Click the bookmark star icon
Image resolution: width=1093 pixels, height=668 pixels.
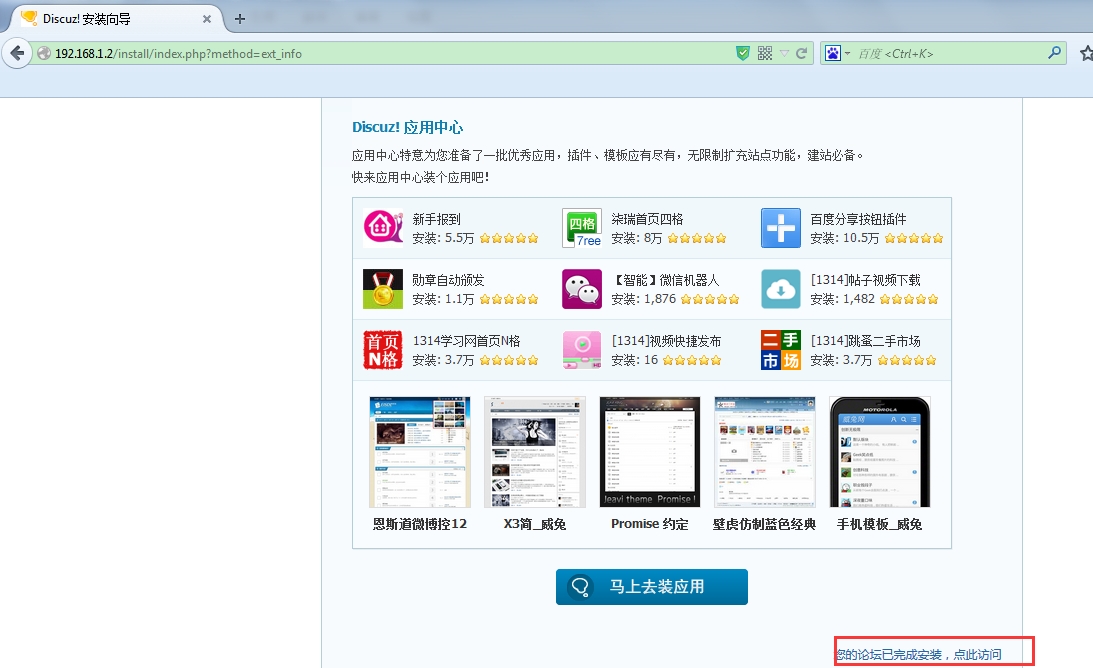(x=1086, y=53)
